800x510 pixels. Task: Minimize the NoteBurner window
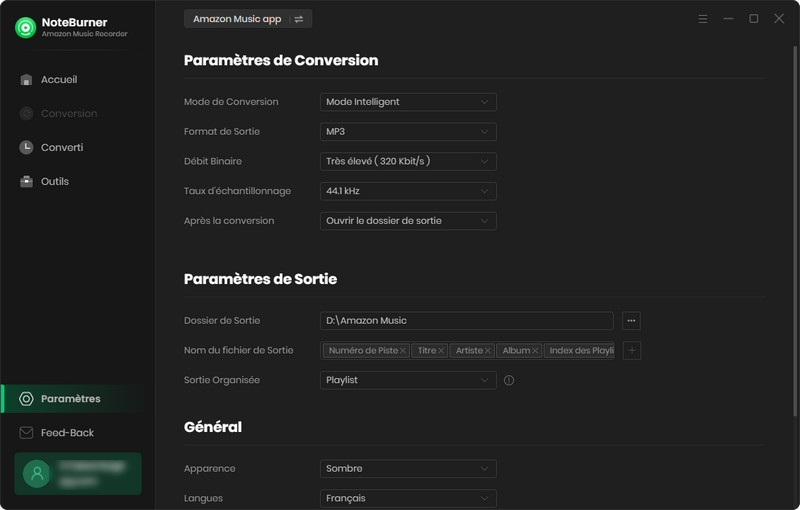[x=728, y=19]
